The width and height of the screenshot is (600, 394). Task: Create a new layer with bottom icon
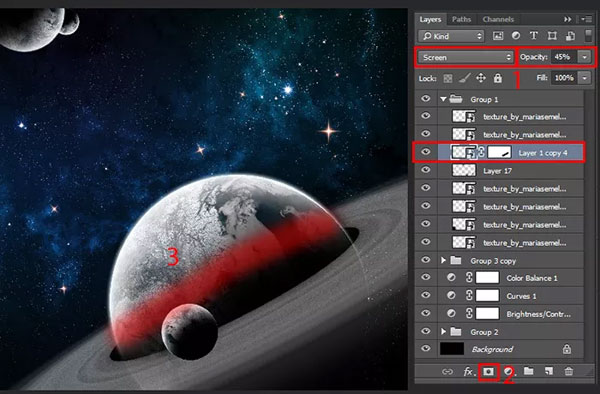pos(549,371)
